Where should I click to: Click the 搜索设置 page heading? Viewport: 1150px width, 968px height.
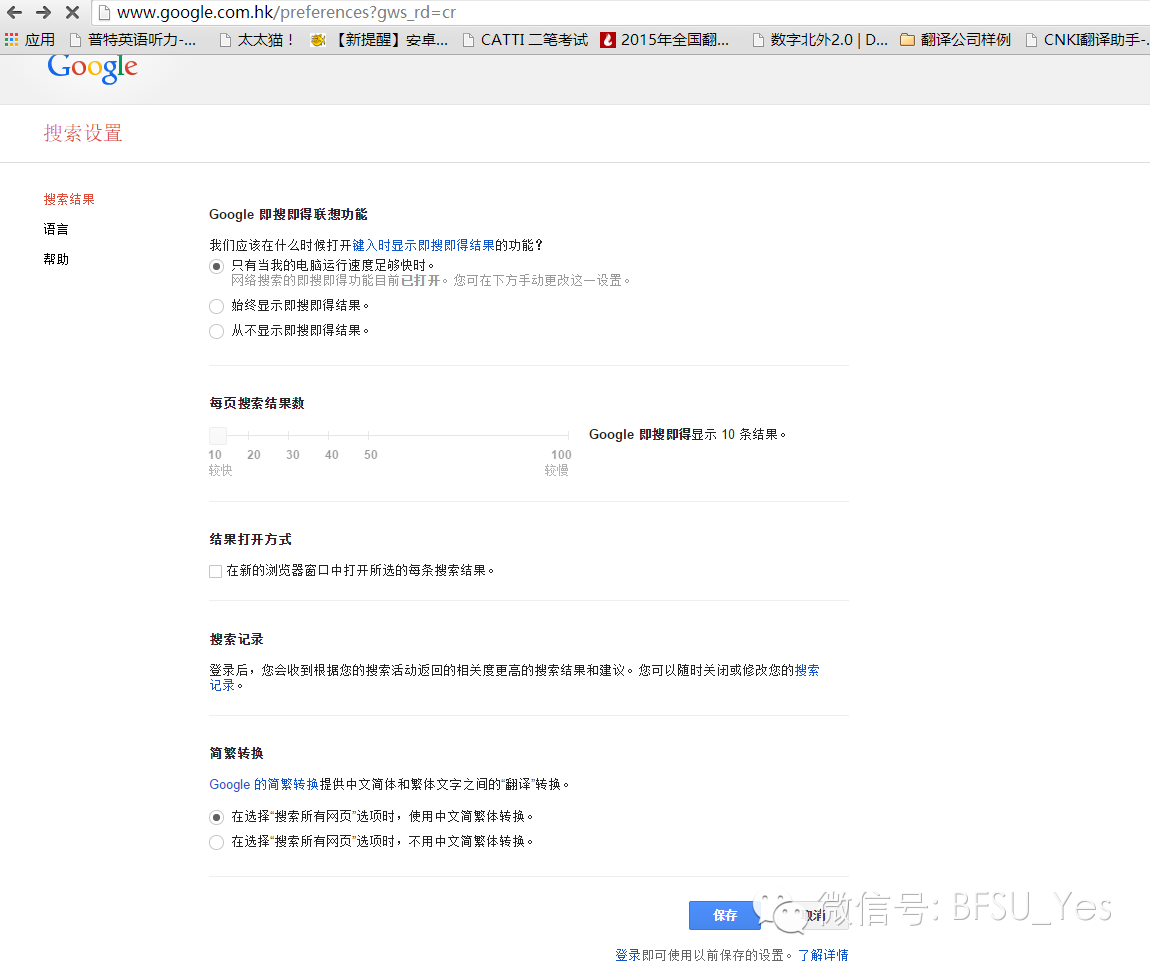point(83,133)
